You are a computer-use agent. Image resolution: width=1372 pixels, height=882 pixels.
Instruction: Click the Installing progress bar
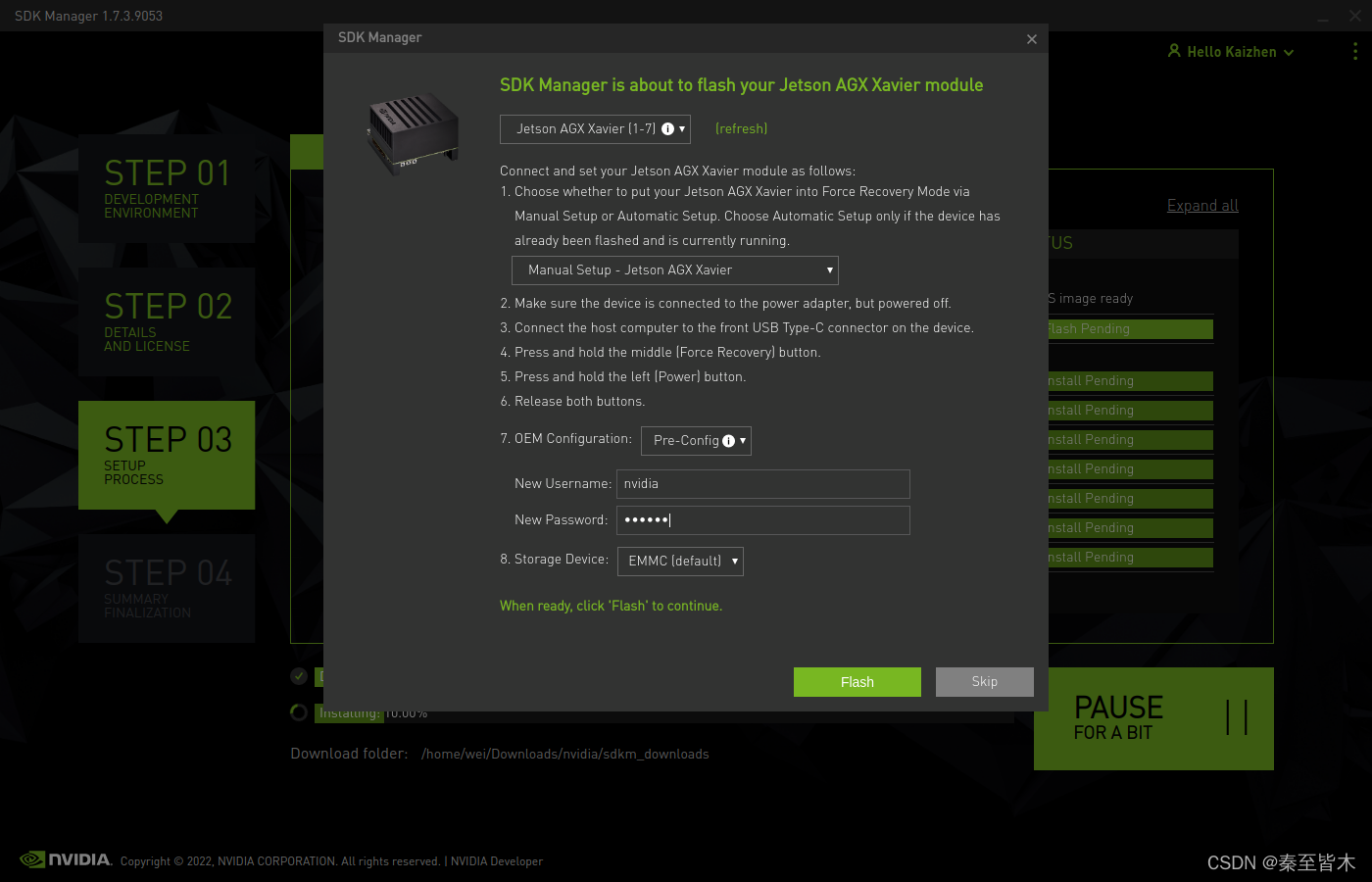point(664,713)
